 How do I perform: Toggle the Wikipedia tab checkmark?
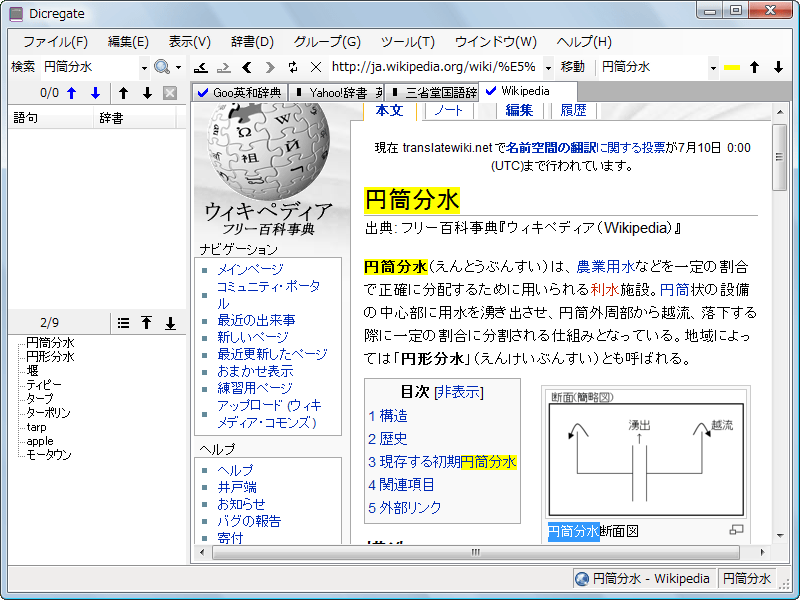coord(491,91)
